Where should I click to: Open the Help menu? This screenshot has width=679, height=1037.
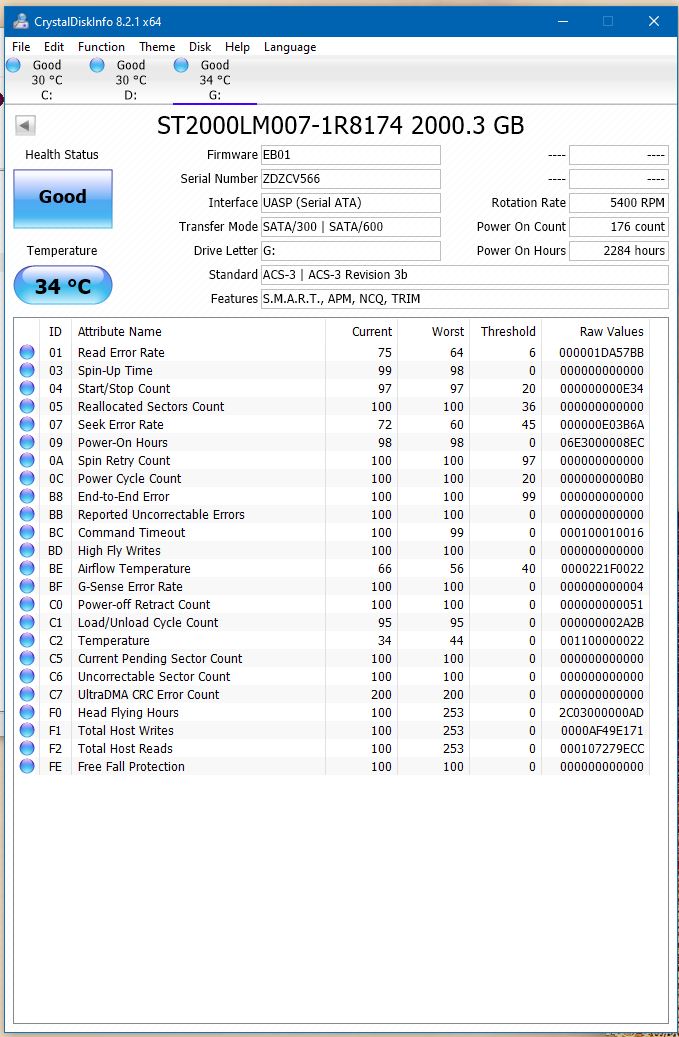coord(237,47)
